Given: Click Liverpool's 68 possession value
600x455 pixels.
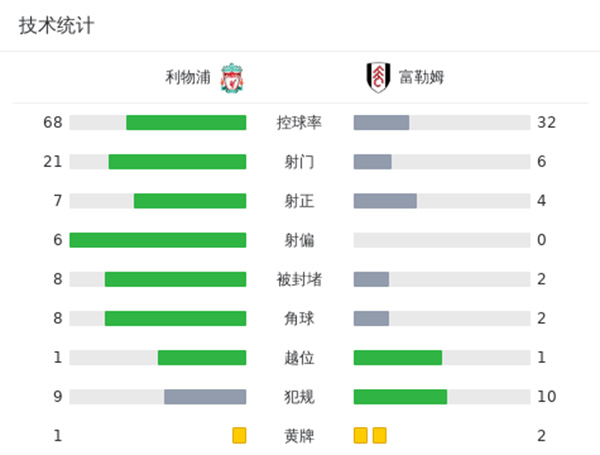Looking at the screenshot, I should click(53, 123).
